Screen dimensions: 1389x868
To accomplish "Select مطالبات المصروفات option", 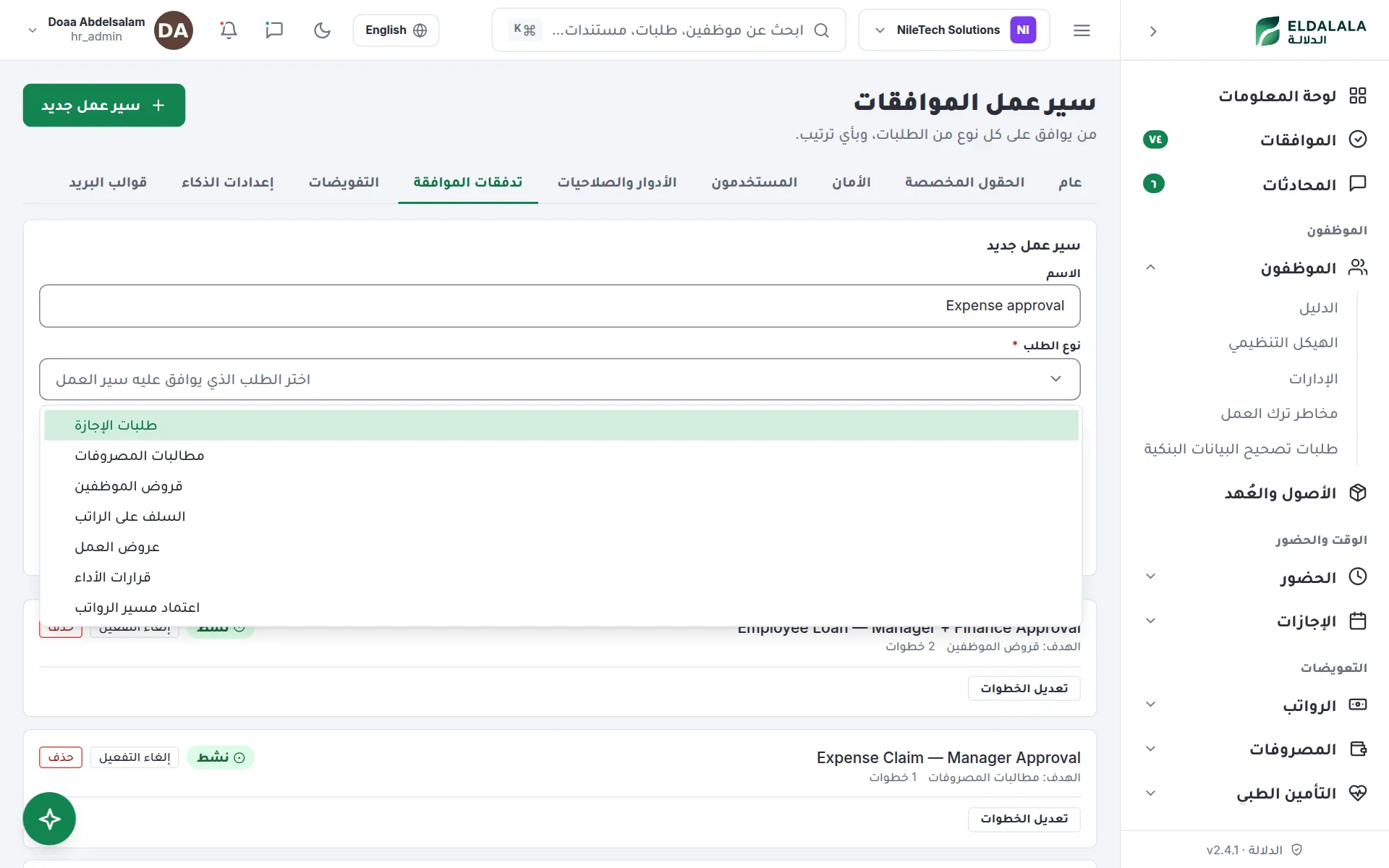I will tap(561, 456).
